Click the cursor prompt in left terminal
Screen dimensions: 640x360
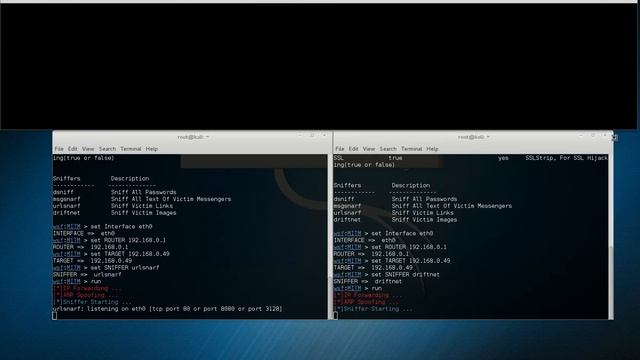click(x=55, y=316)
